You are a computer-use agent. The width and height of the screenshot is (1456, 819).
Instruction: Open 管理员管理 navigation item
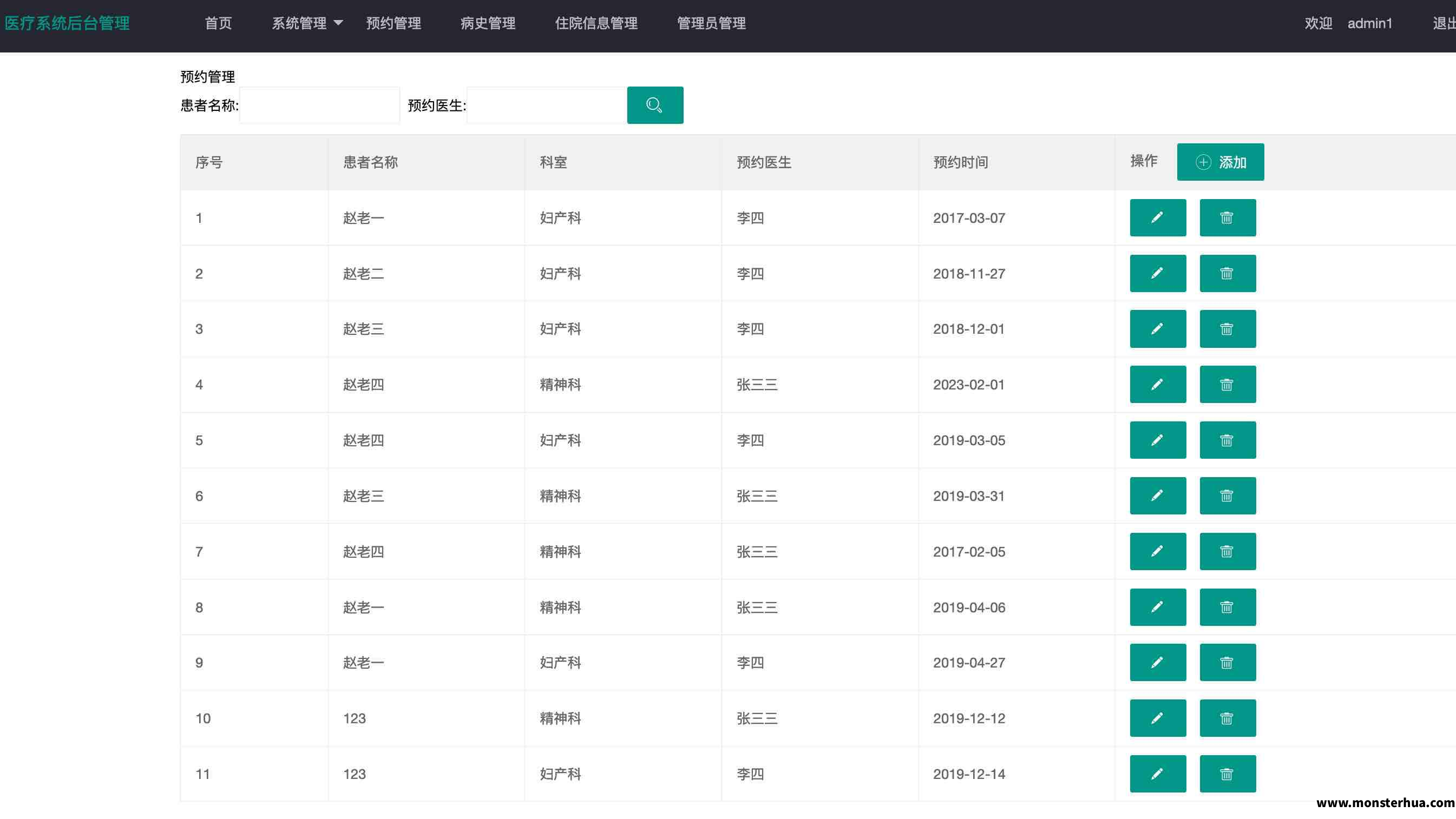click(x=712, y=23)
